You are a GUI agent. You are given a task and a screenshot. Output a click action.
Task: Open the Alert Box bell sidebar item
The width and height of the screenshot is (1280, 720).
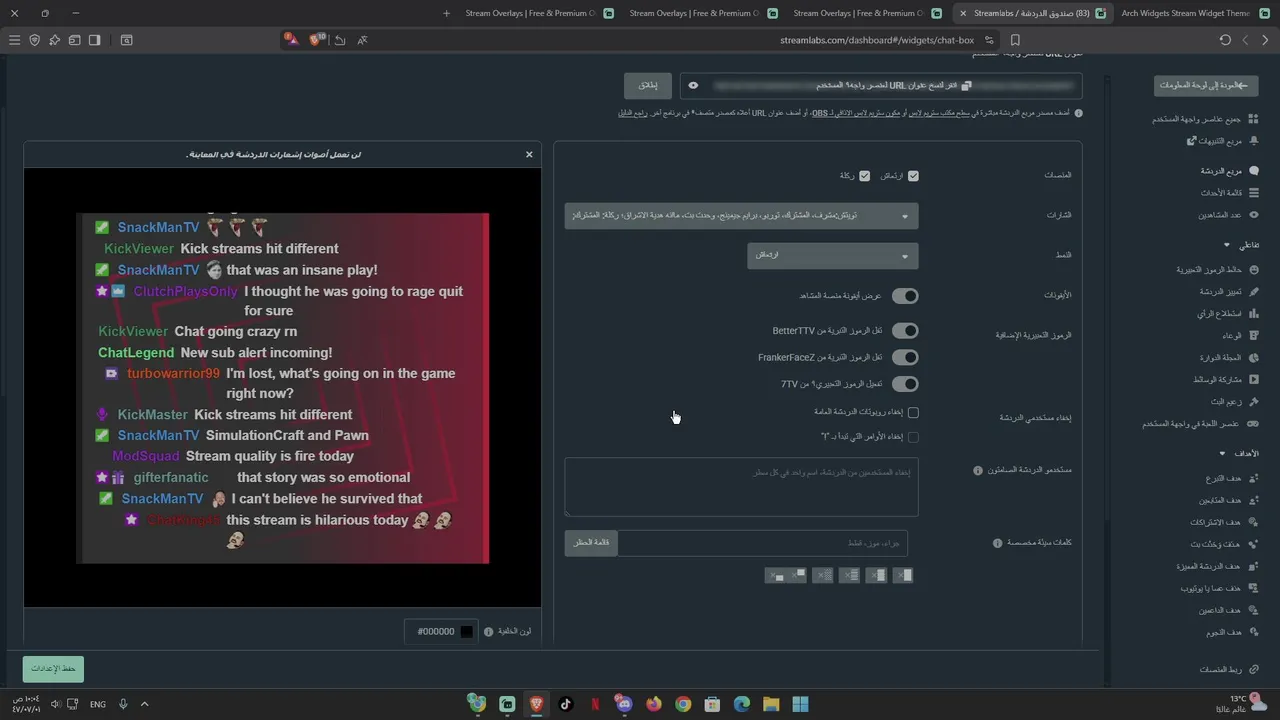click(x=1223, y=141)
